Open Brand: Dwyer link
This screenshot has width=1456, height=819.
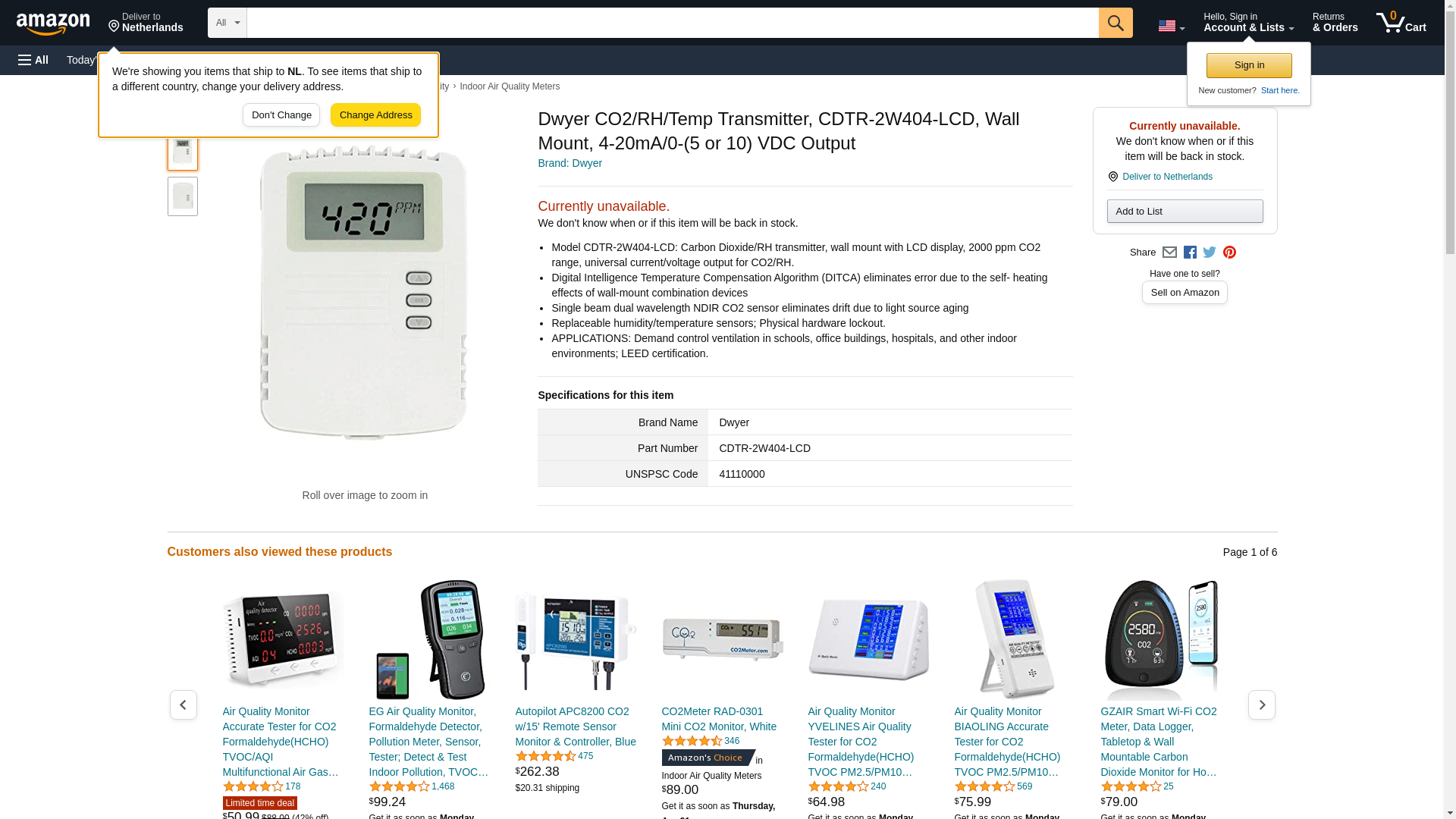[570, 163]
